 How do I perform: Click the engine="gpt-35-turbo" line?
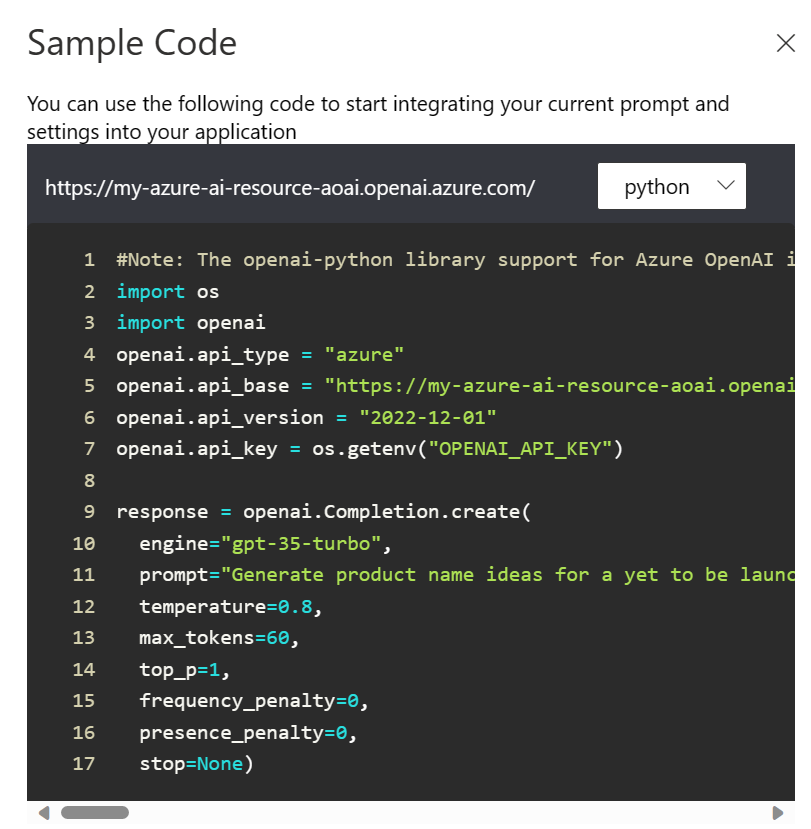pos(265,544)
